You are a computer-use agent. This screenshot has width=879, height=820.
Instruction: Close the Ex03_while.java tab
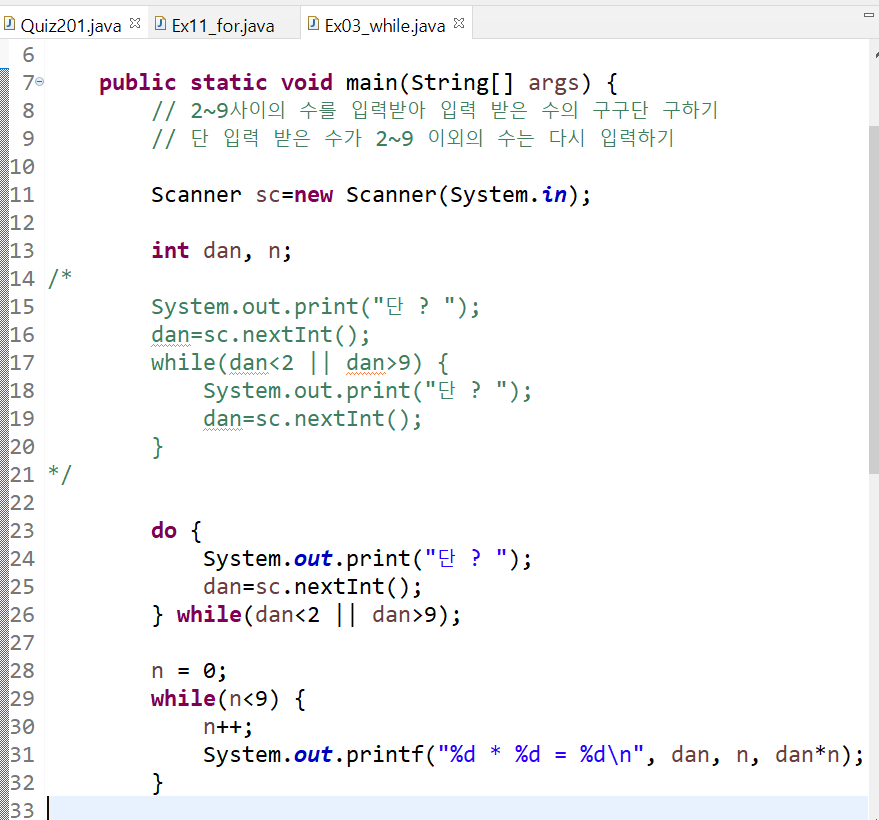459,24
